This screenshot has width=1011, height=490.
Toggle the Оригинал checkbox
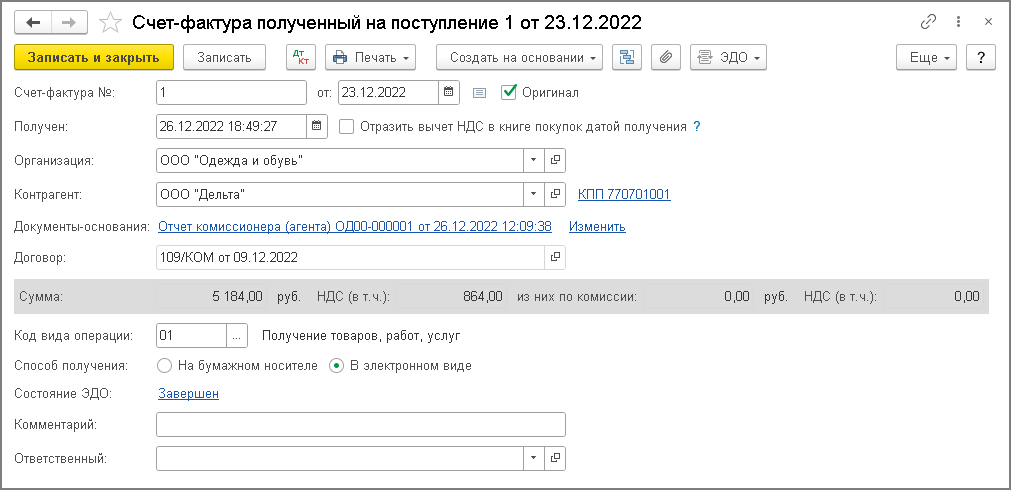click(510, 93)
